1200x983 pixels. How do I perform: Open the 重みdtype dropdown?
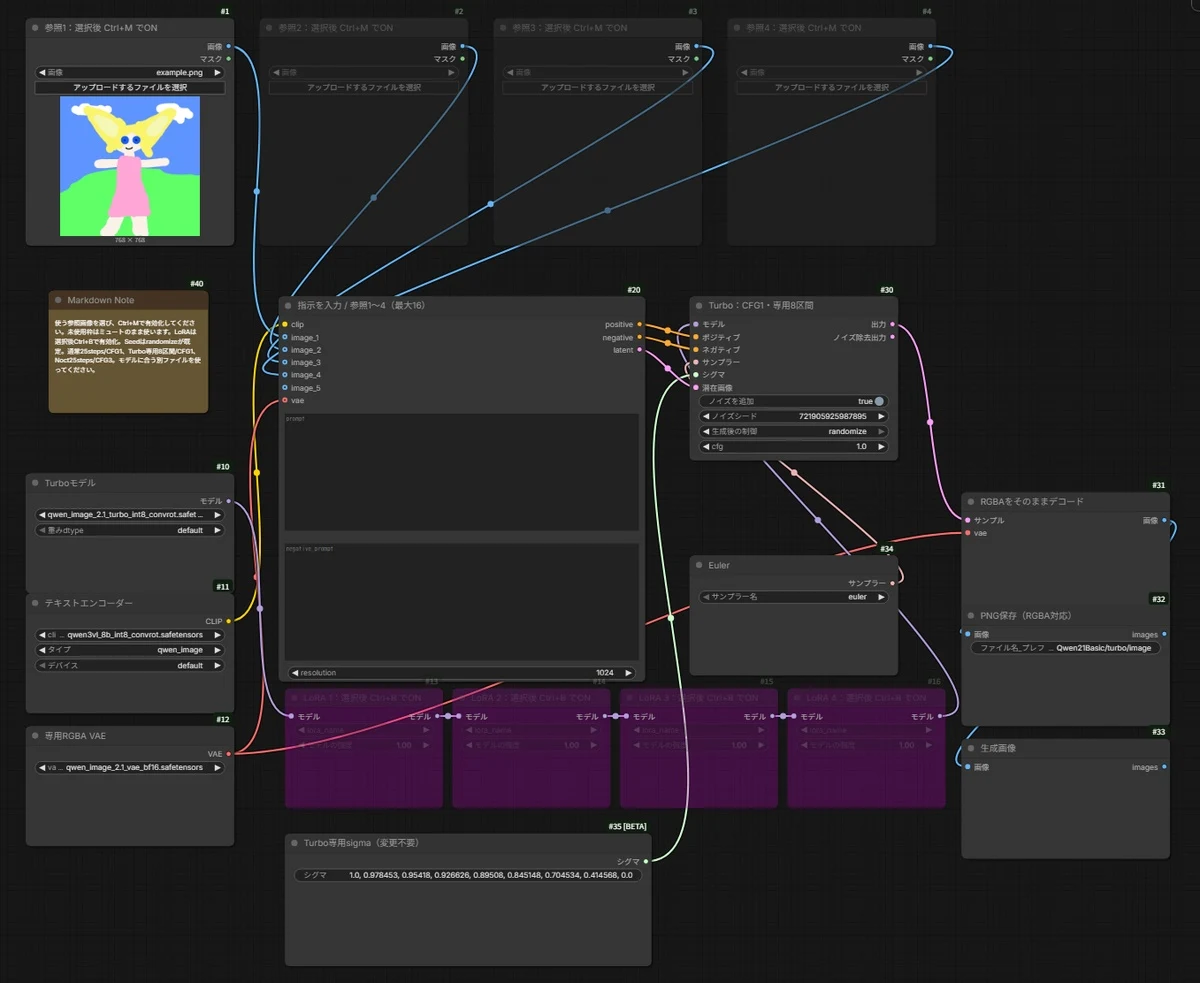pos(130,530)
